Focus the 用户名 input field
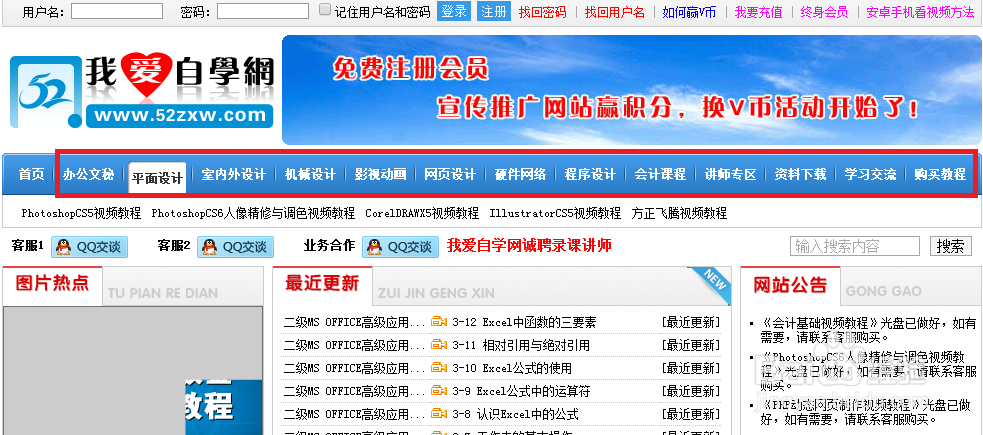The height and width of the screenshot is (435, 983). tap(117, 11)
